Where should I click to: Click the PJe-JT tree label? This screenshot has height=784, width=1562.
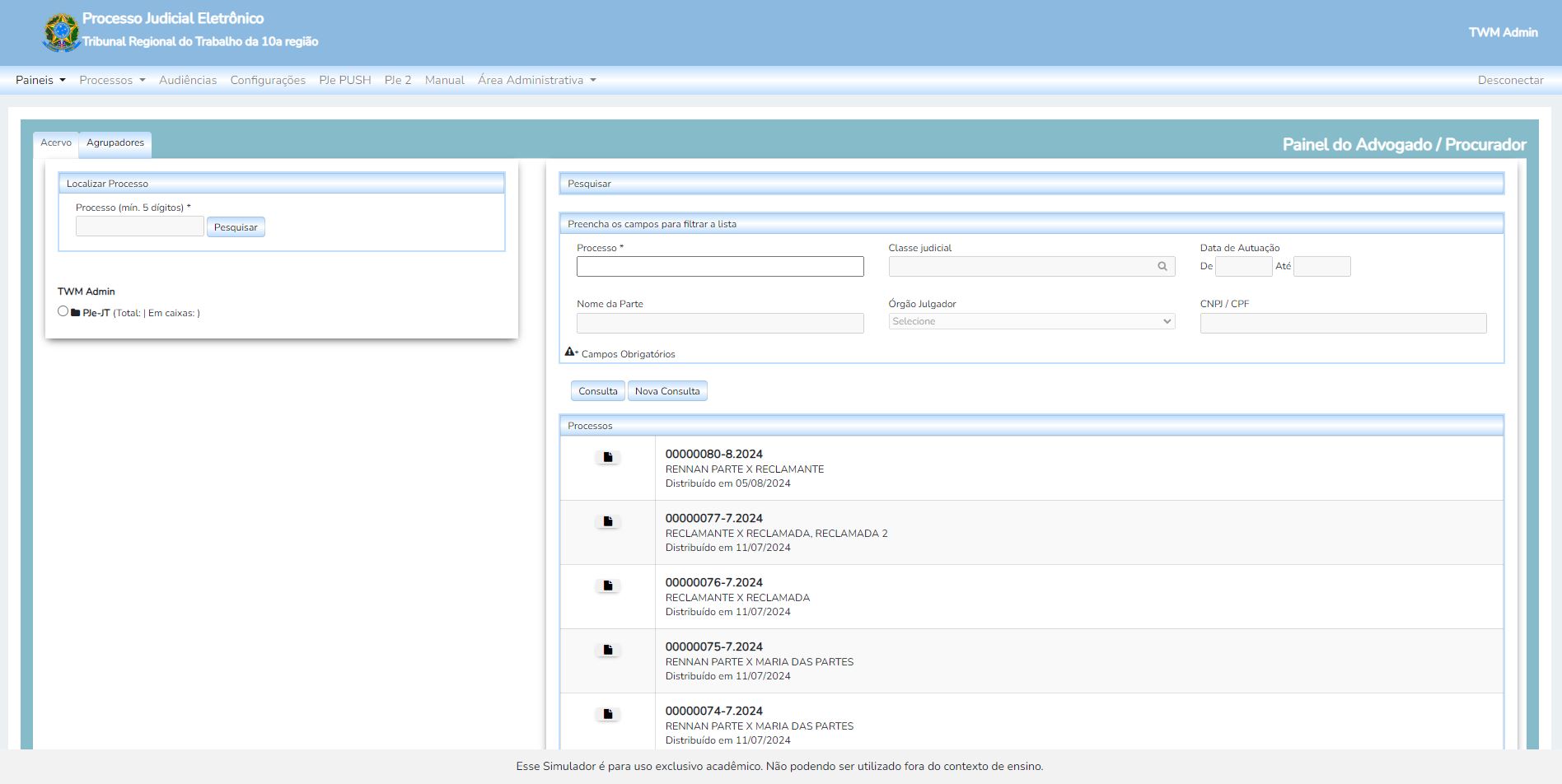pos(96,313)
